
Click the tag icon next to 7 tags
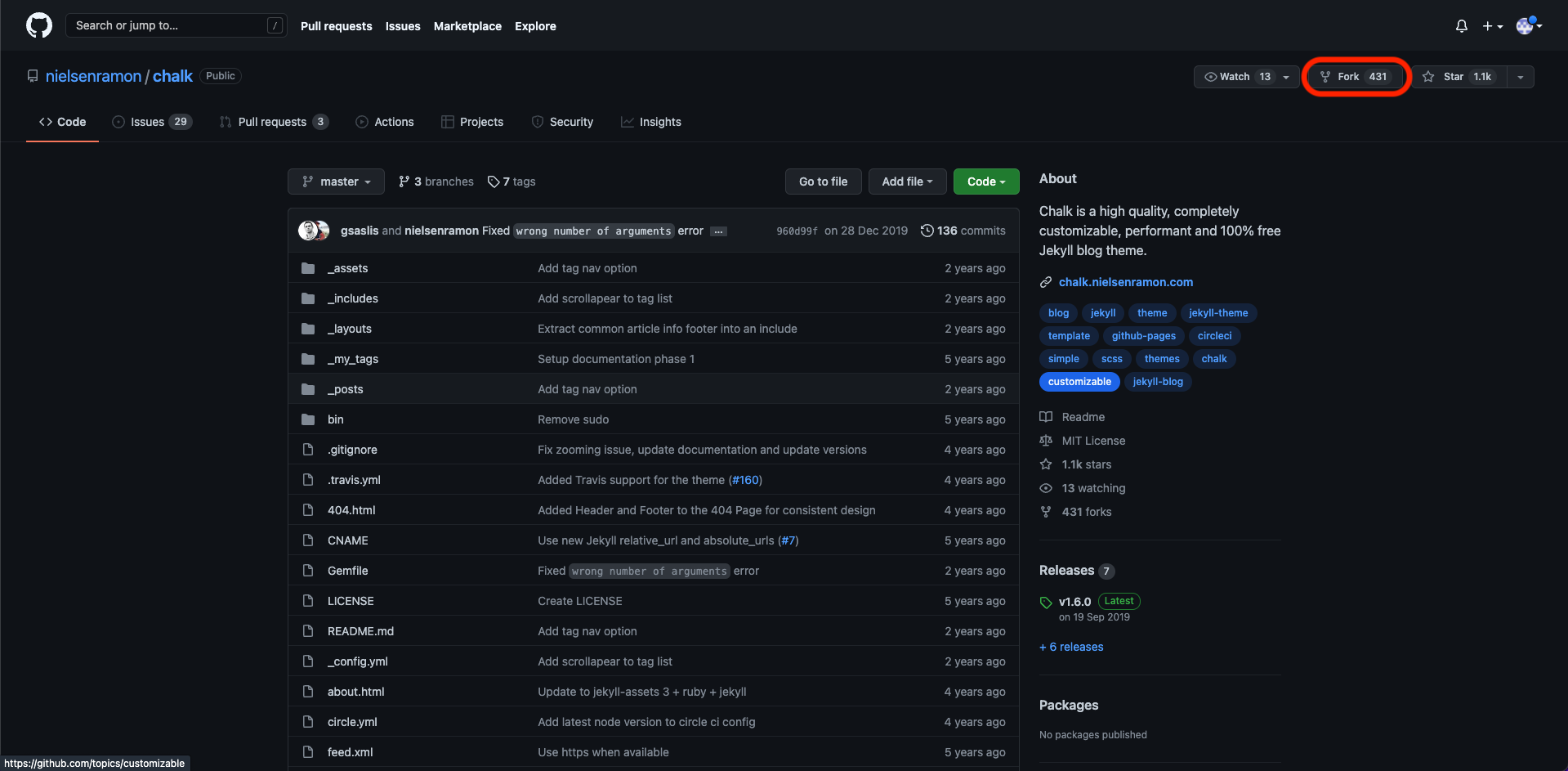(x=494, y=182)
